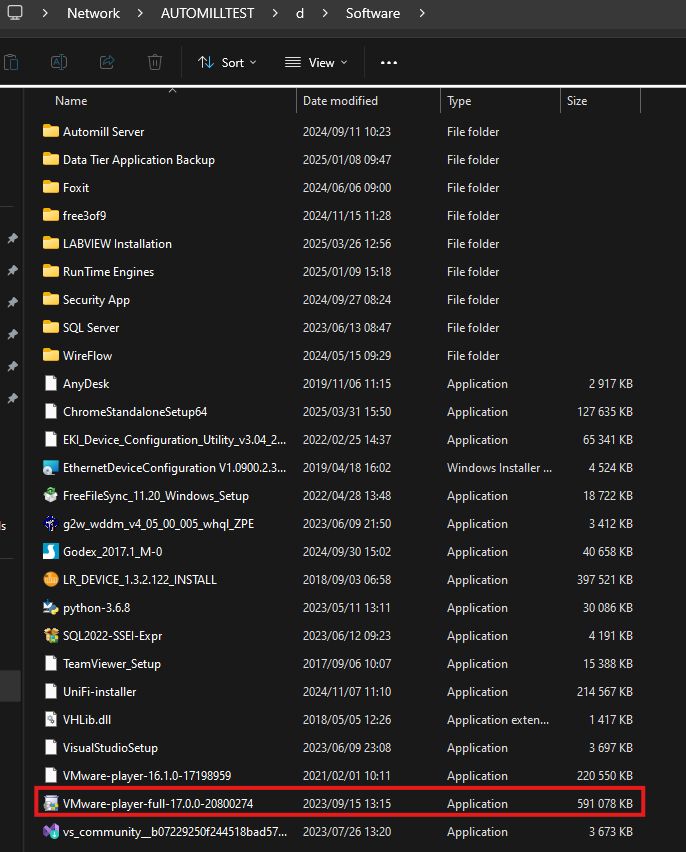Select Software in the breadcrumb path

pyautogui.click(x=373, y=13)
